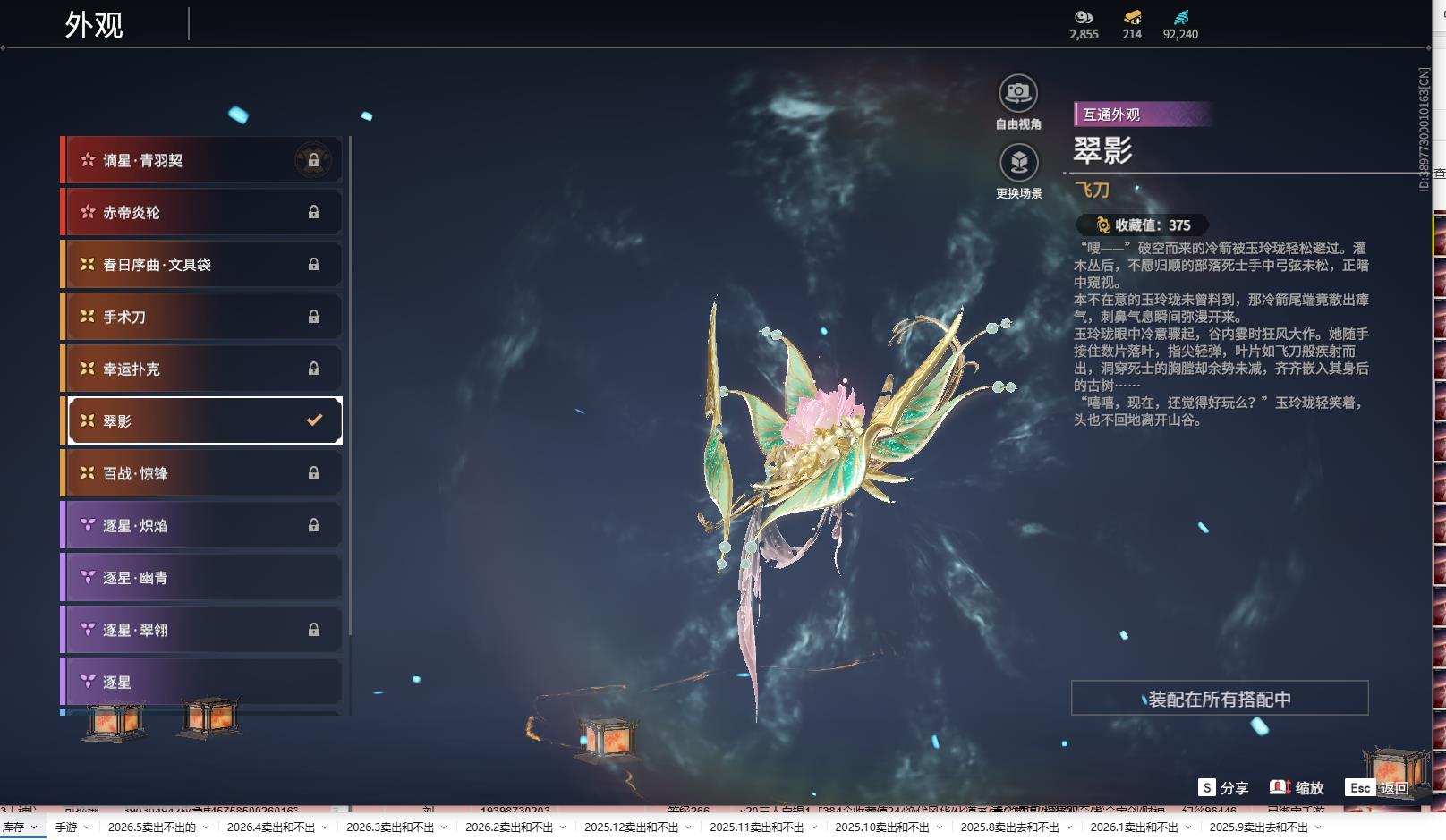1446x840 pixels.
Task: Click the rarity icon of 手术刀
Action: [88, 317]
